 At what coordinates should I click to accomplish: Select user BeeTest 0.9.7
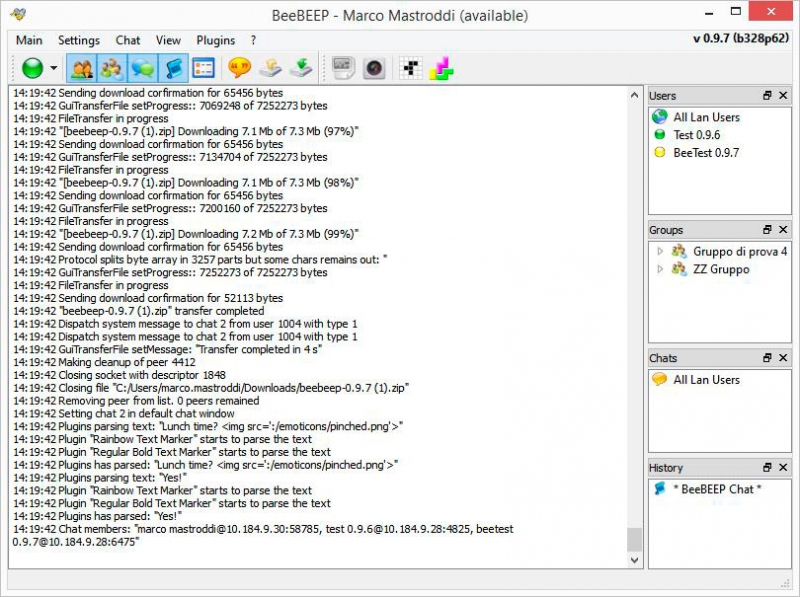pos(706,153)
